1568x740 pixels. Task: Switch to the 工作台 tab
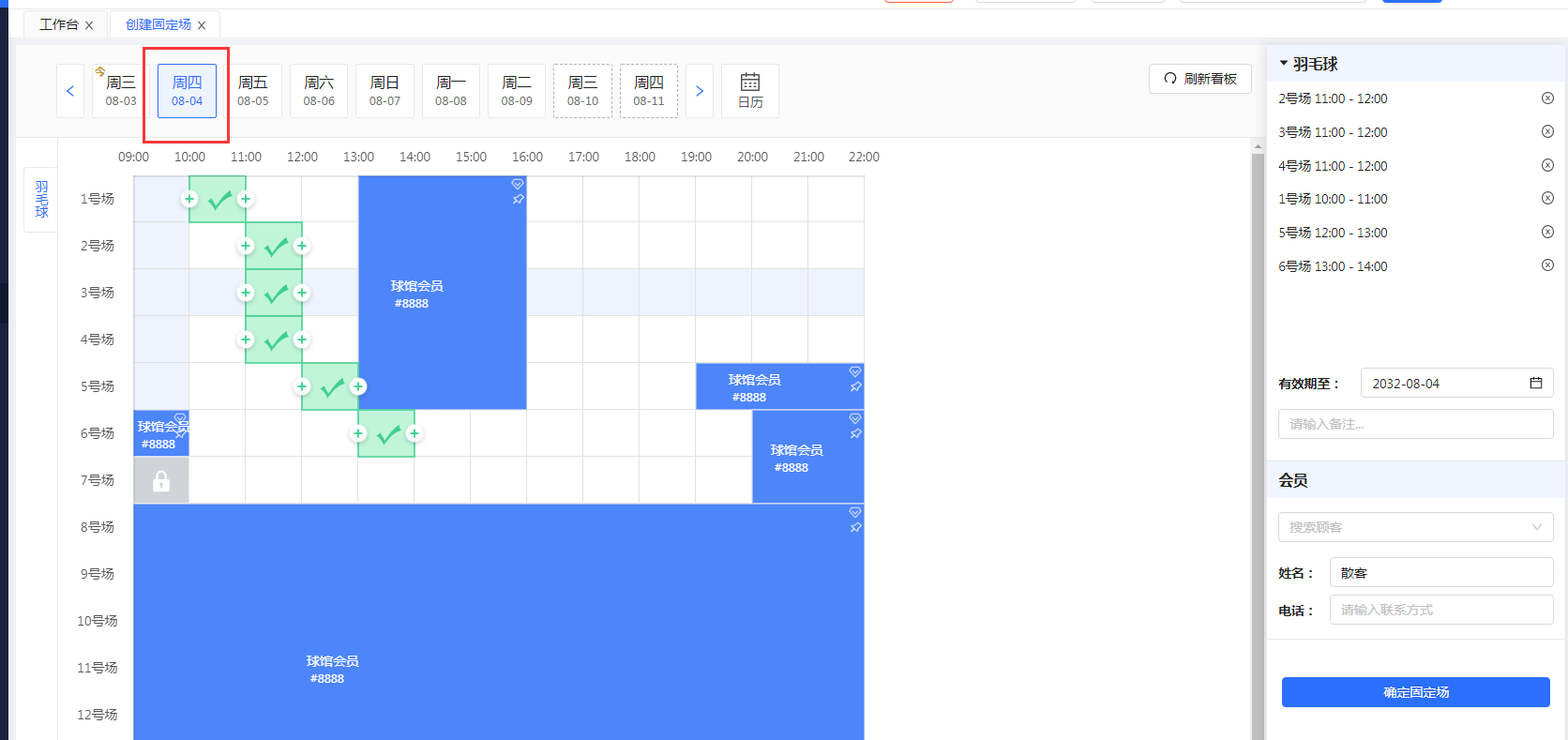click(58, 24)
